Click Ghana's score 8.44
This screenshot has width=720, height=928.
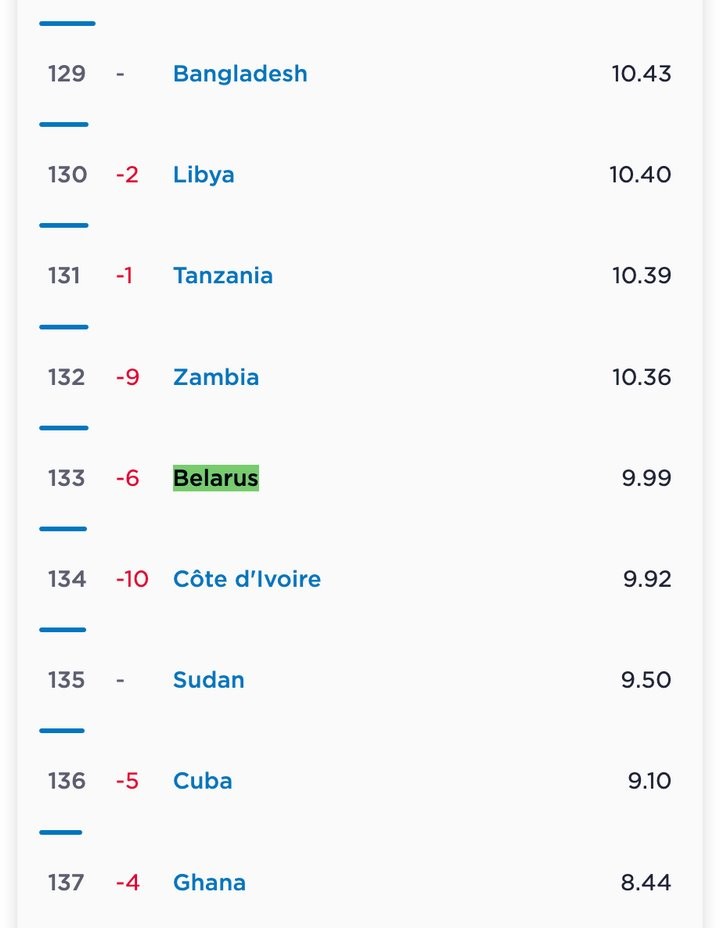[x=646, y=882]
